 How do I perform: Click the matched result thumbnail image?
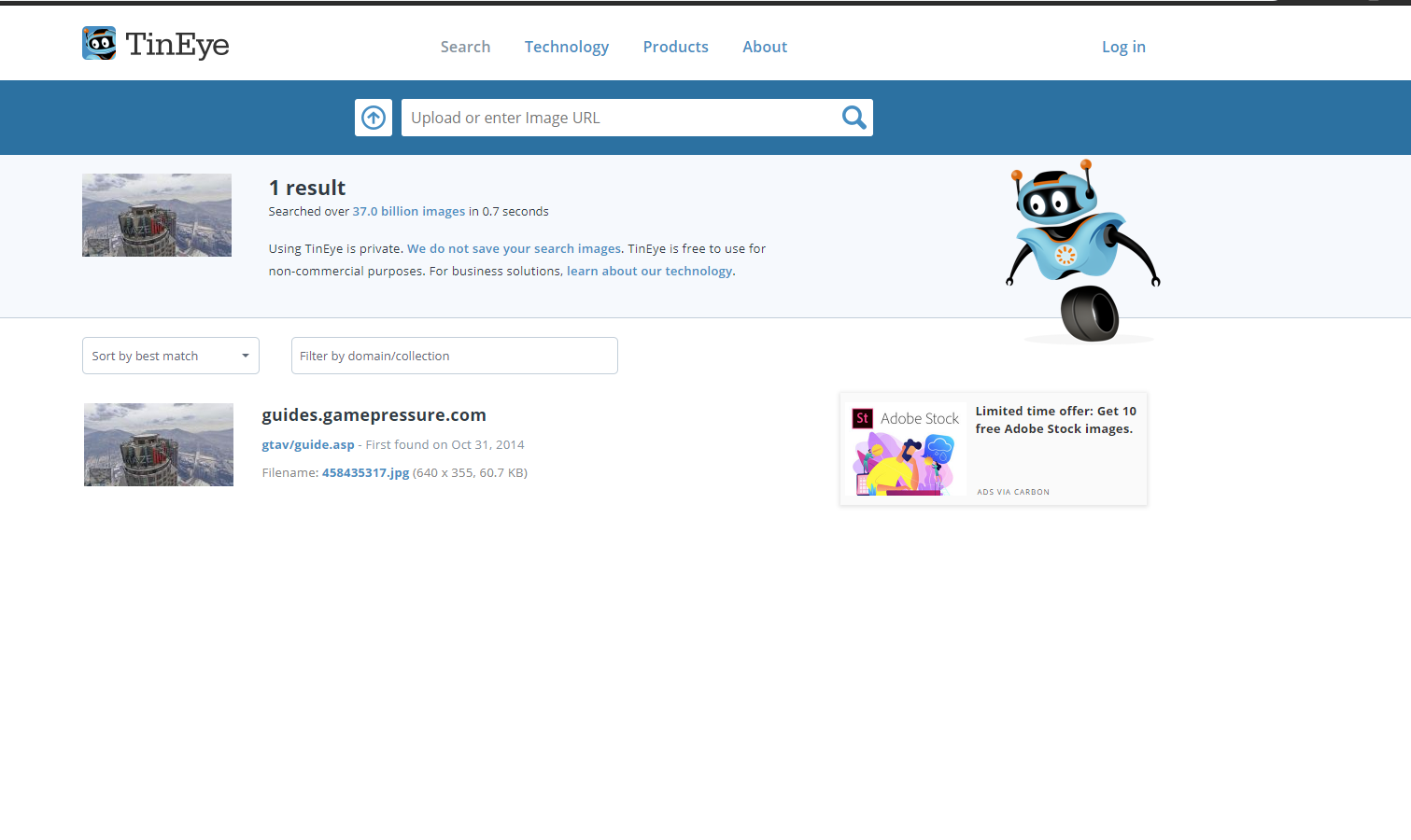(x=159, y=444)
